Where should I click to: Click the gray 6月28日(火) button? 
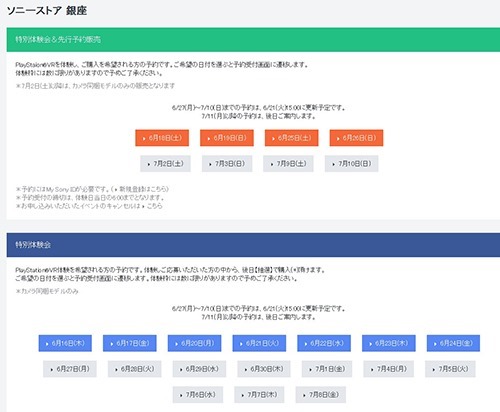pyautogui.click(x=134, y=369)
